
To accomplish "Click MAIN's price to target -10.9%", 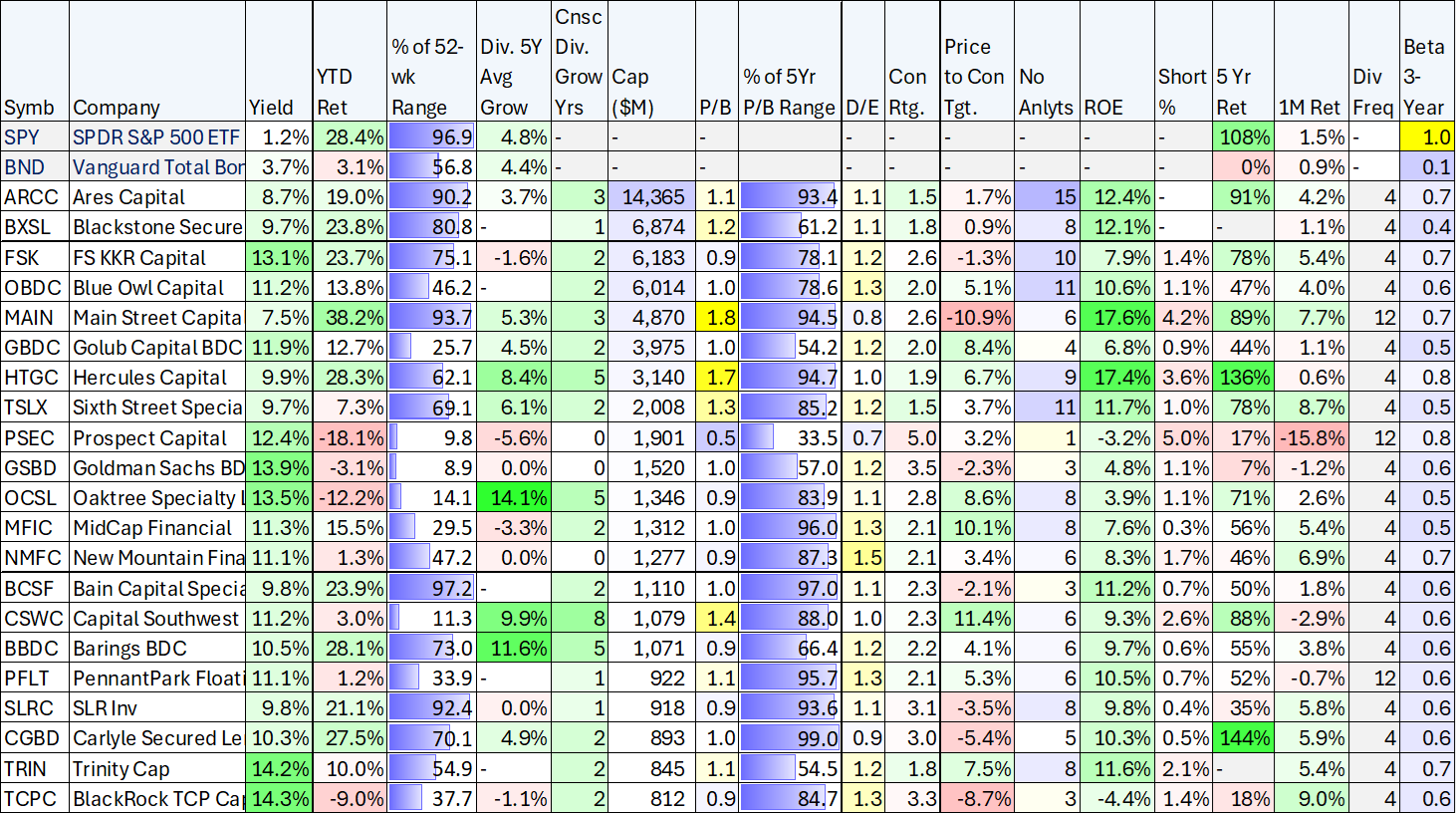I will click(977, 317).
